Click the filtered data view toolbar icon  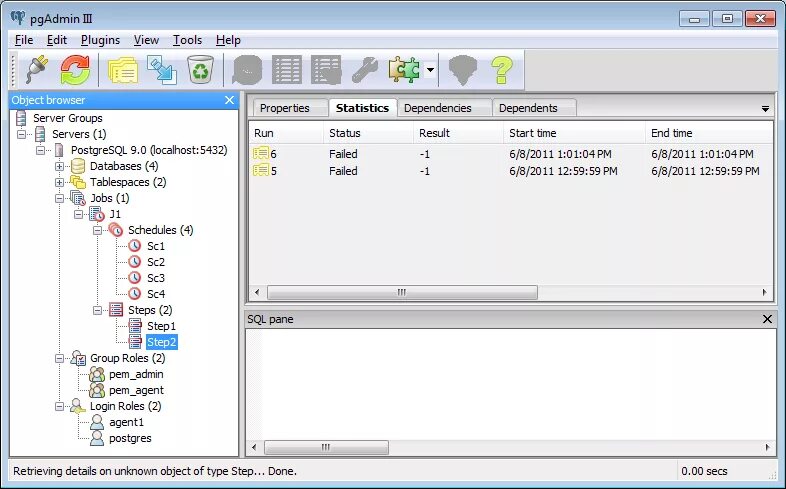pos(326,70)
